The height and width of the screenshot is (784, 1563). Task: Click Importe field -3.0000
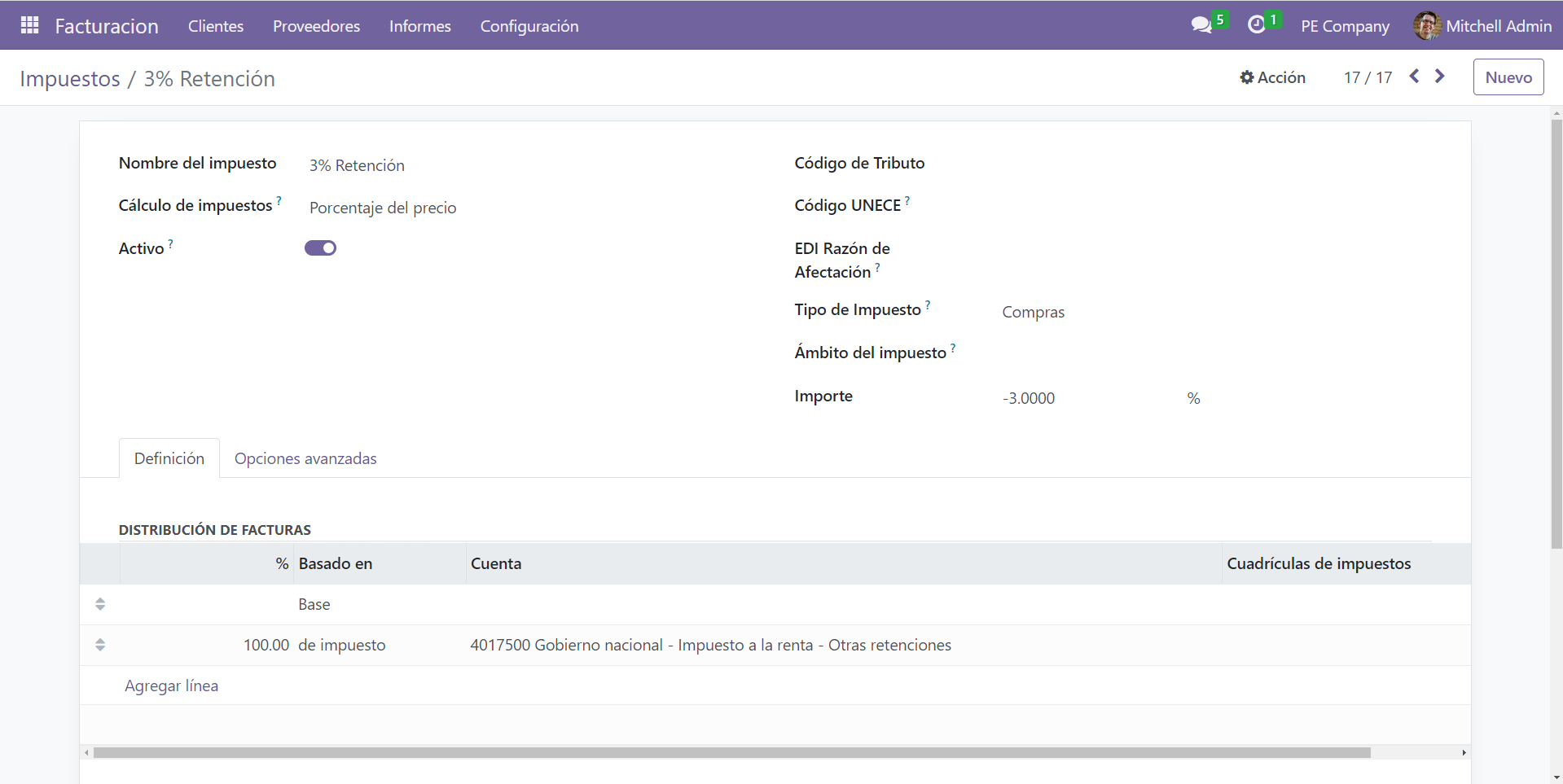1090,398
